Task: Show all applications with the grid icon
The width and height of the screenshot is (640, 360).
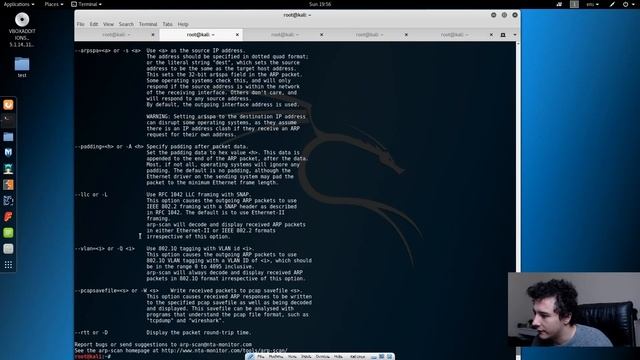Action: [8, 265]
